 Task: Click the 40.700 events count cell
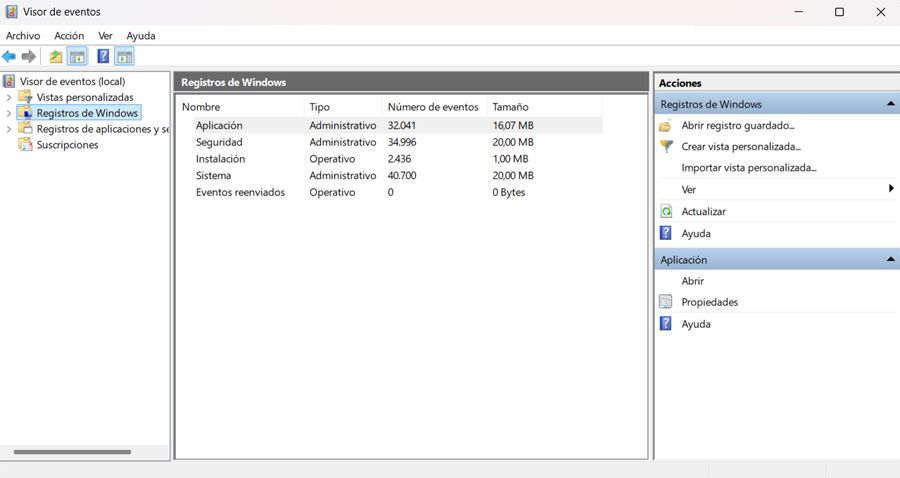click(402, 175)
